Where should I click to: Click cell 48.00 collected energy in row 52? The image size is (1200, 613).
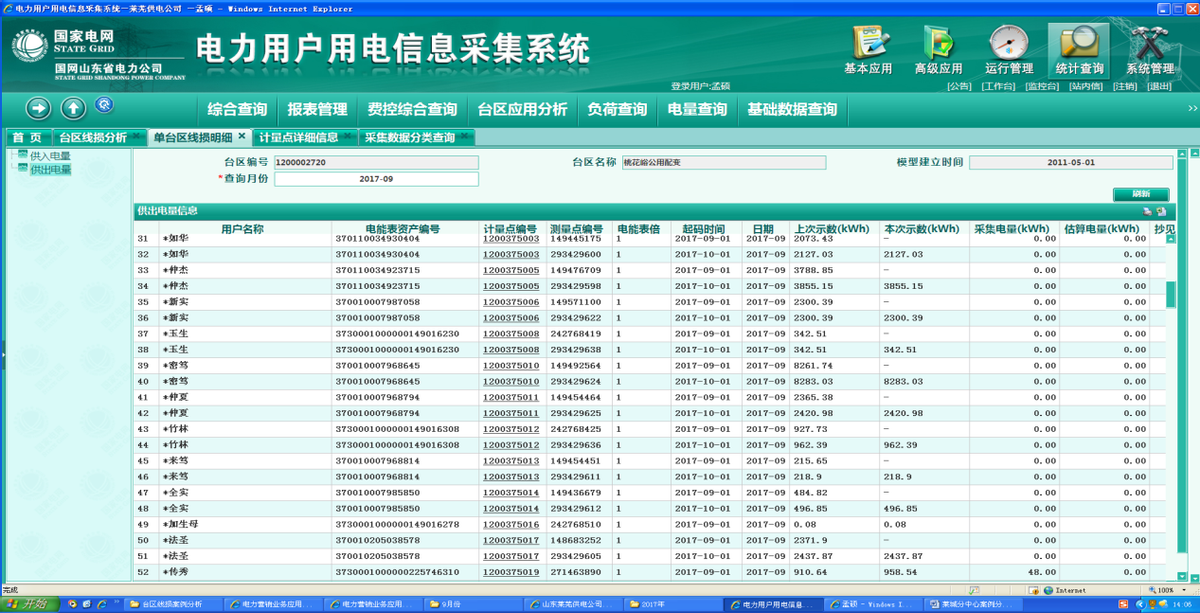[x=1041, y=572]
